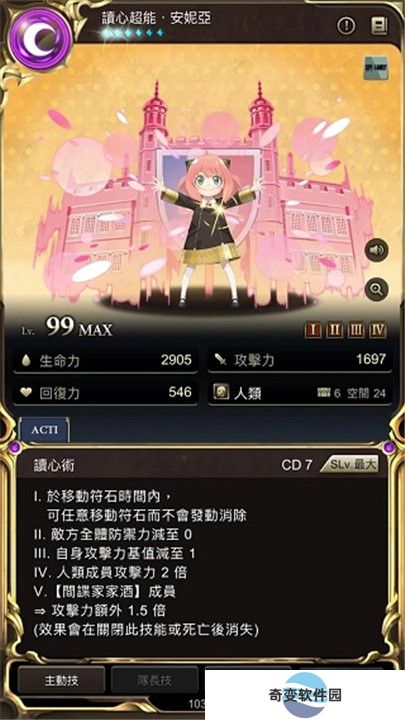Tap the 人類 race icon

click(221, 393)
